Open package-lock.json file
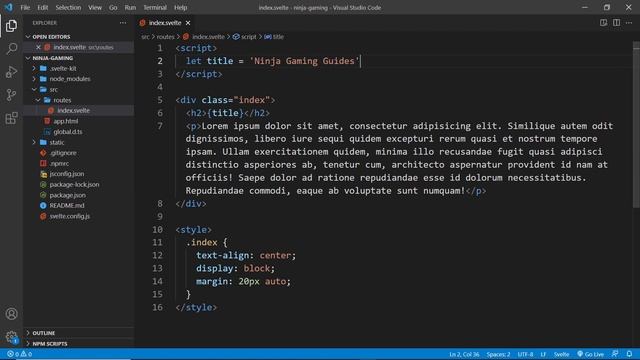The width and height of the screenshot is (640, 360). tap(74, 184)
